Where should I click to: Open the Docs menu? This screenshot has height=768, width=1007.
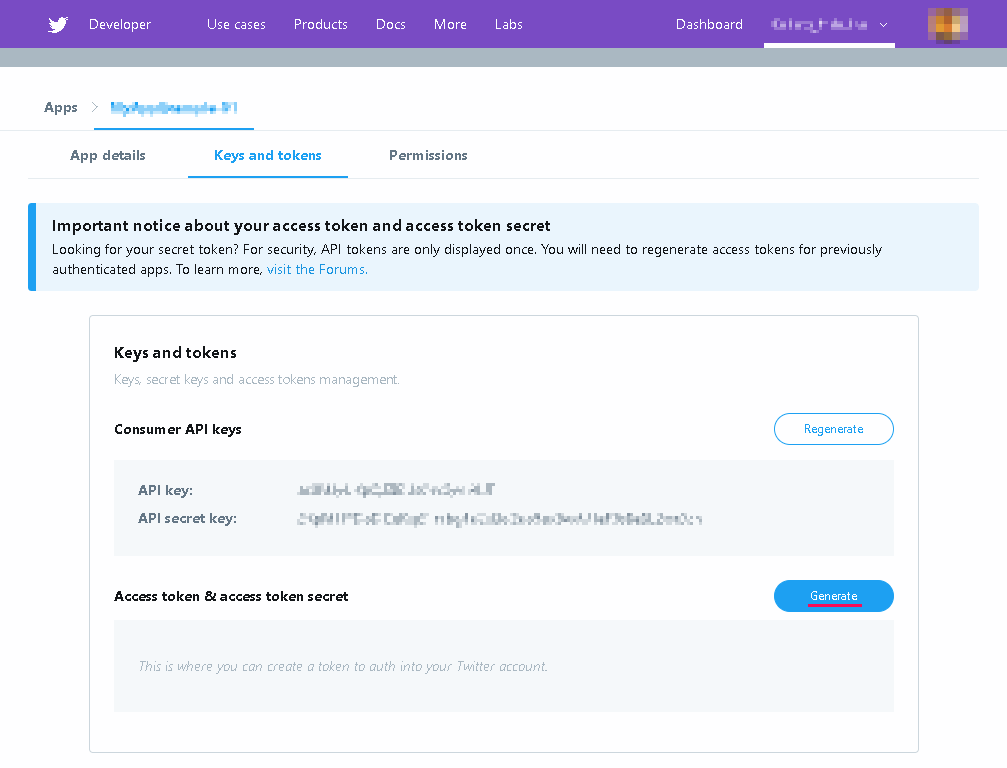390,24
